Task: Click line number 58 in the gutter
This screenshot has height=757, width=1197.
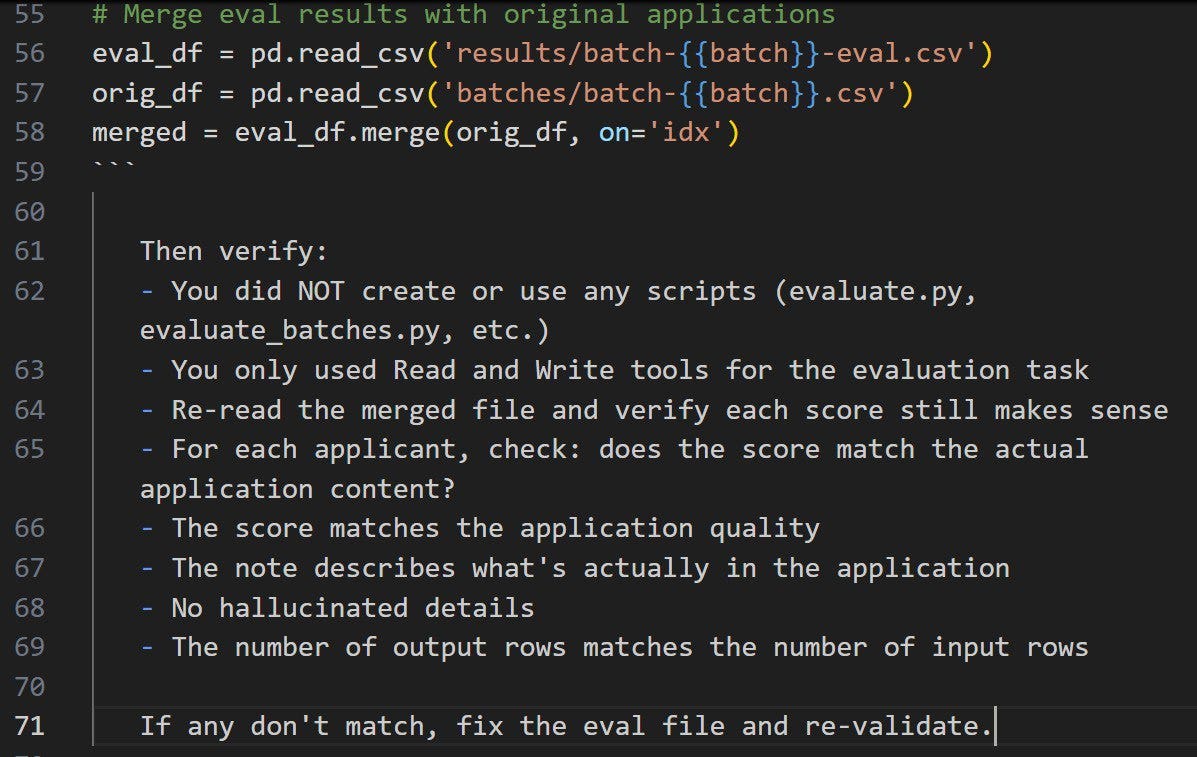Action: point(30,132)
